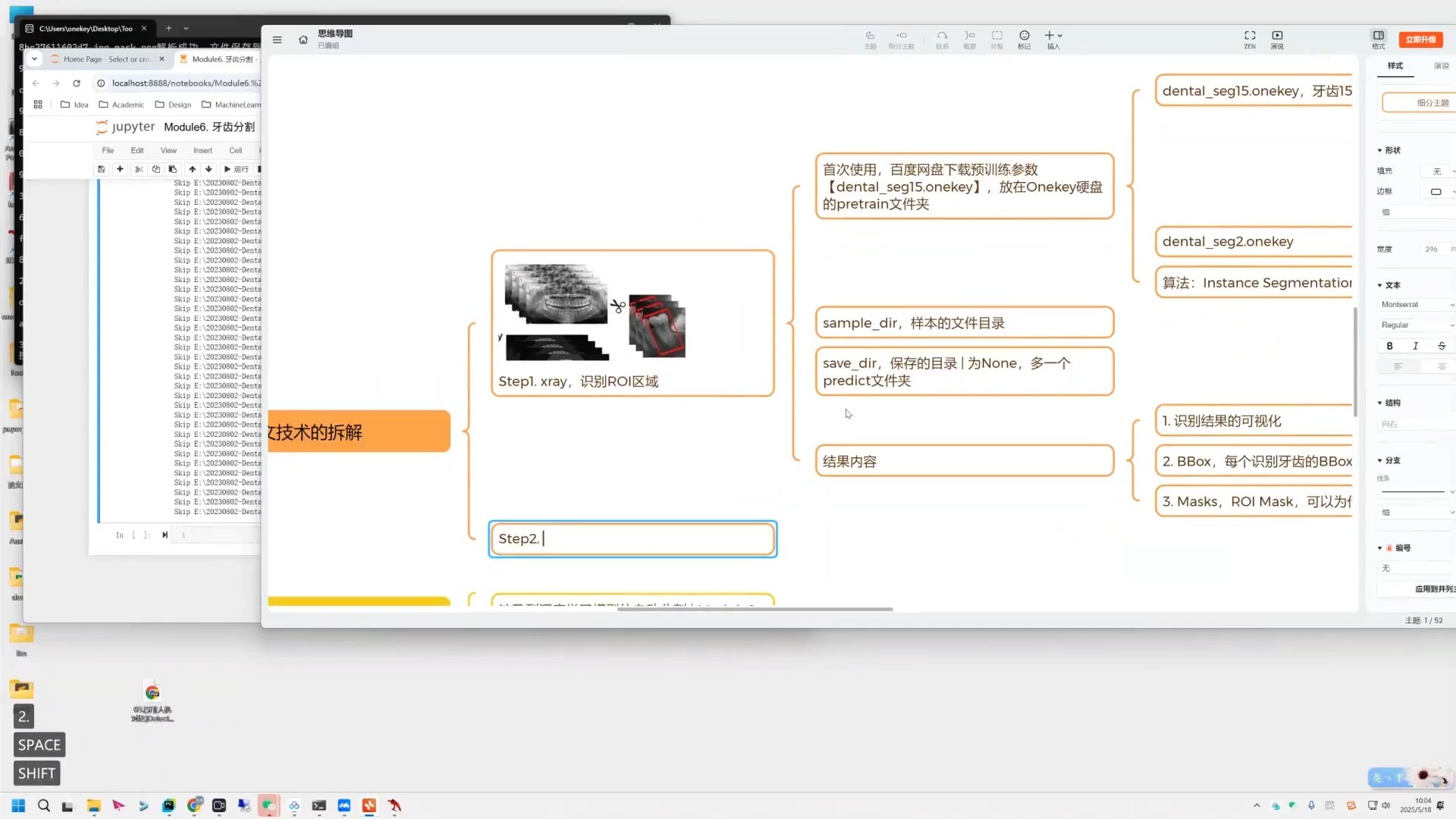
Task: Reload the Jupyter browser page
Action: pyautogui.click(x=77, y=83)
